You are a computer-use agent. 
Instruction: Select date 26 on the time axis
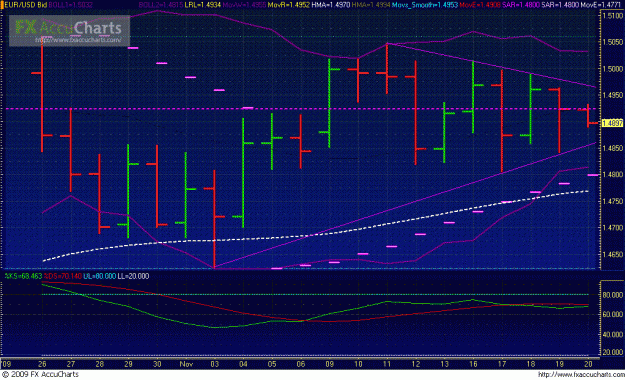tap(42, 364)
